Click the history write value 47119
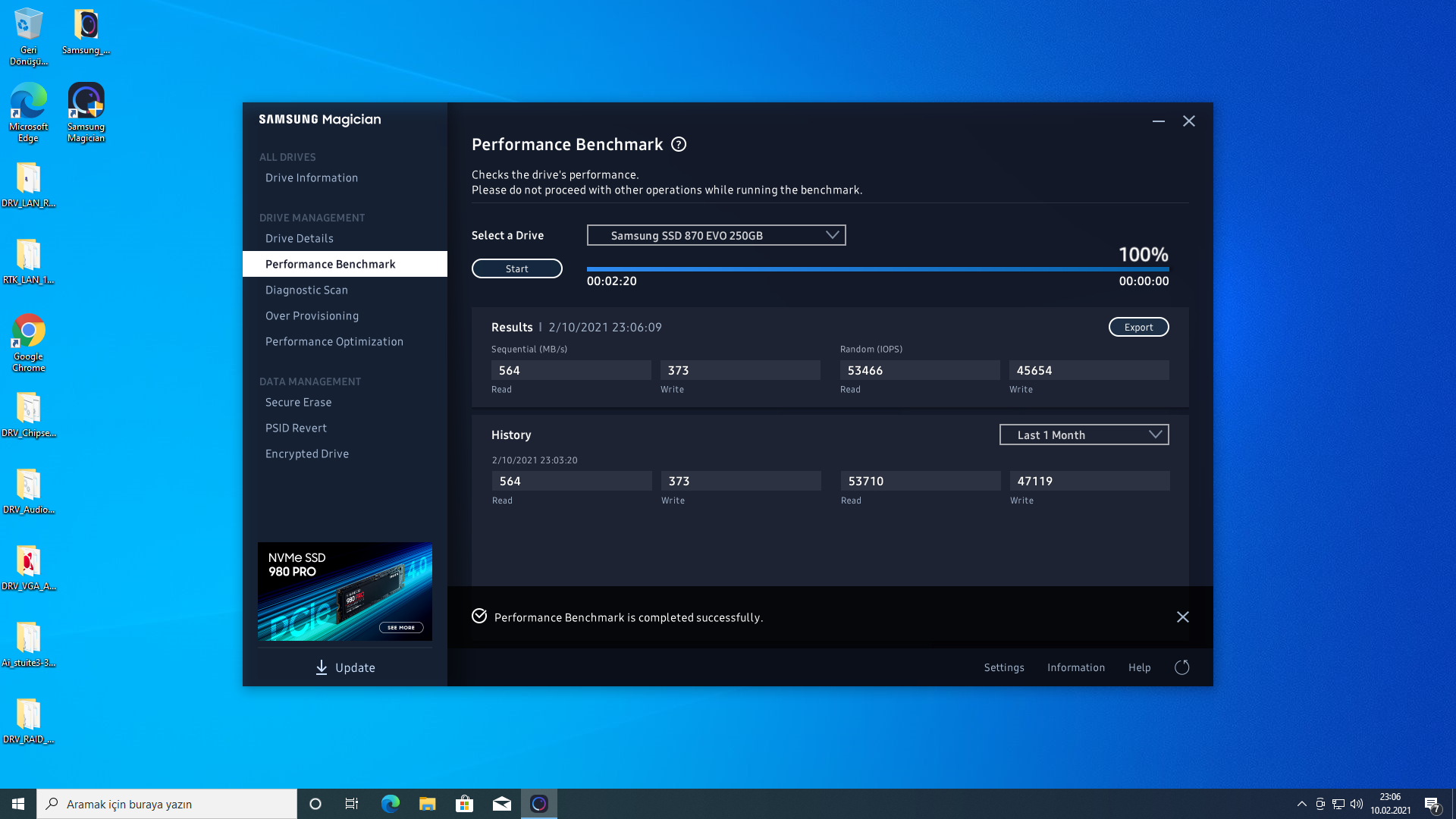 pos(1090,481)
